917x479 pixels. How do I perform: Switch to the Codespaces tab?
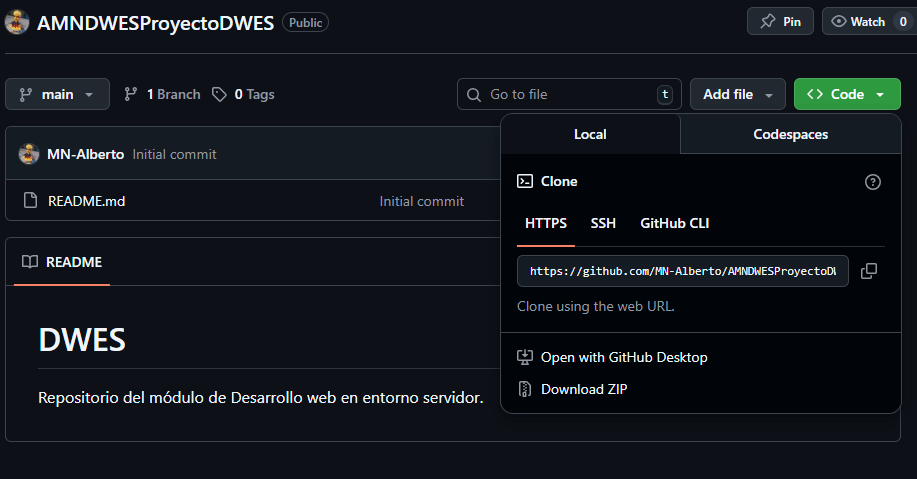pos(790,134)
